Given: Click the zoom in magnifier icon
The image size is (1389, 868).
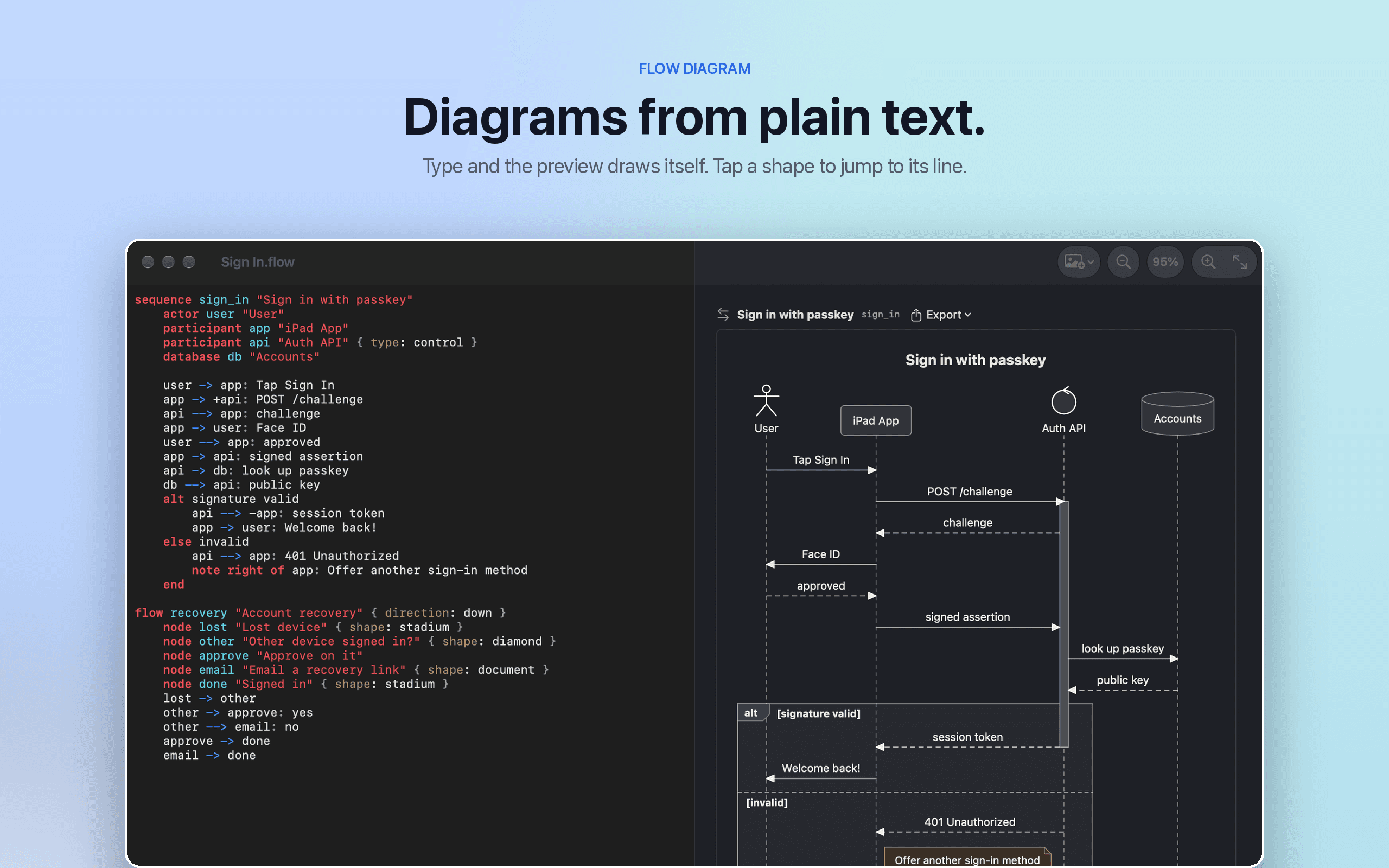Looking at the screenshot, I should 1208,263.
